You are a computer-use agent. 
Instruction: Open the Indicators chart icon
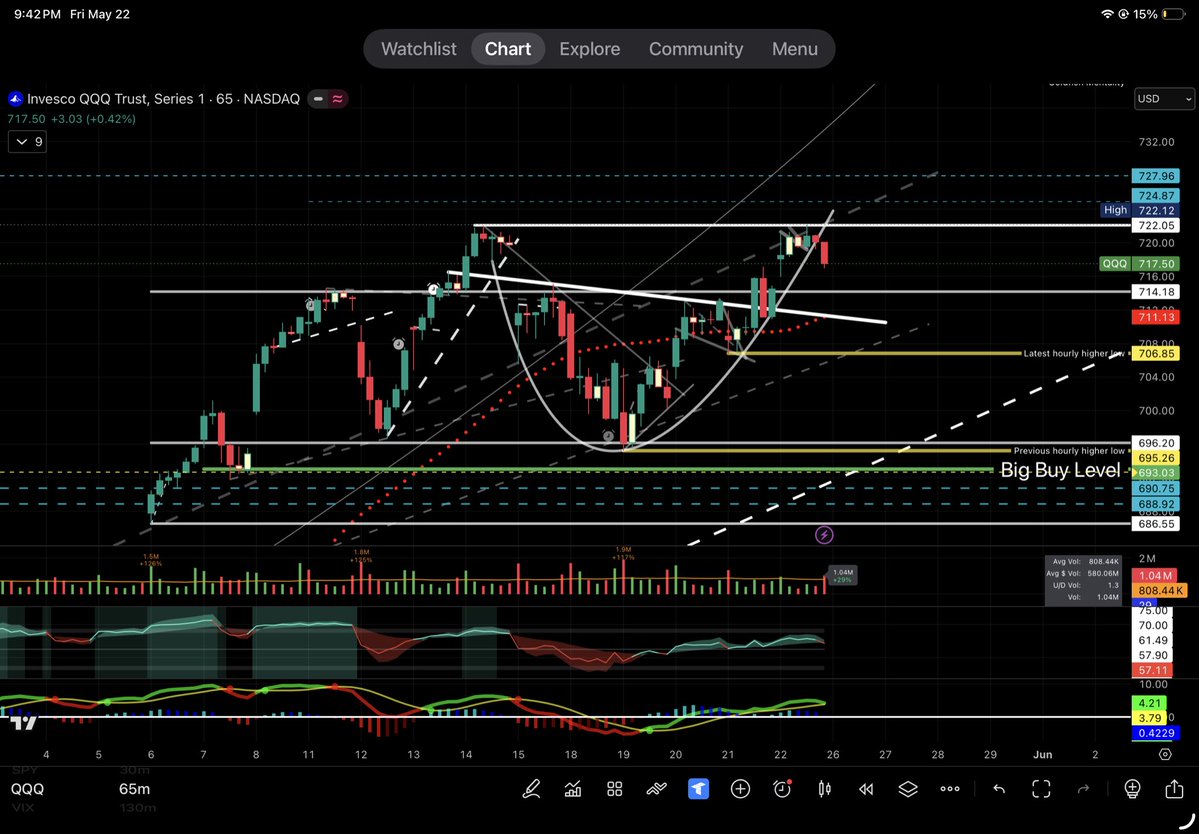coord(573,789)
